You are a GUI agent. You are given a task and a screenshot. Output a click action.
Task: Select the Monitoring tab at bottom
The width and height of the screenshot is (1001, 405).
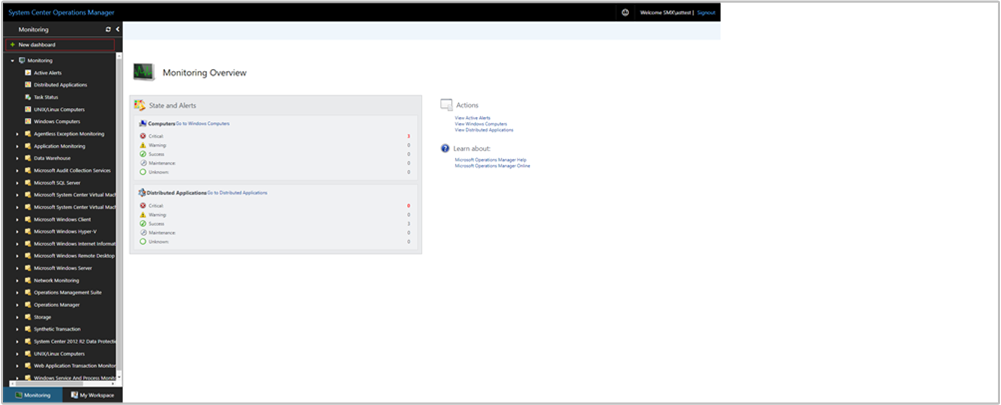32,395
